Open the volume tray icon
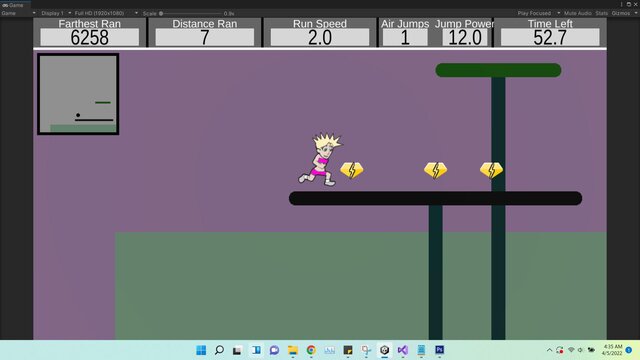Viewport: 640px width, 360px height. coord(580,350)
